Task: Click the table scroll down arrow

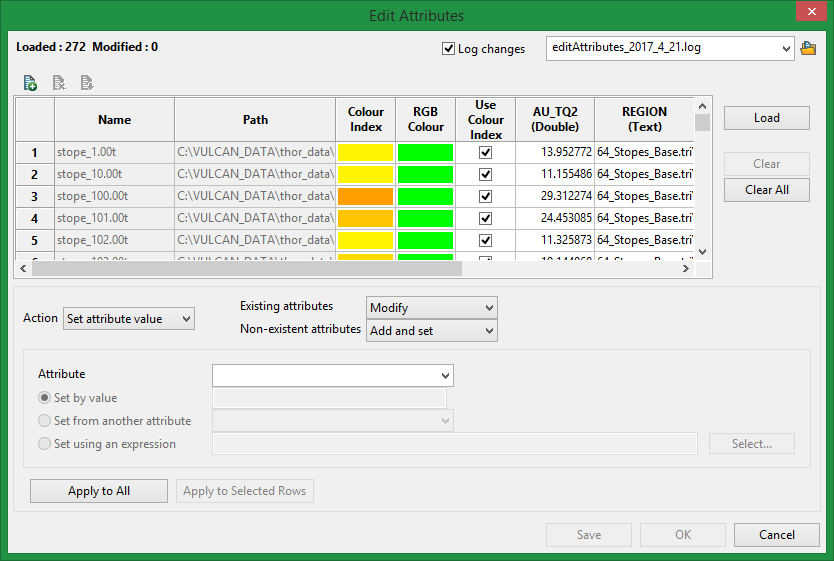Action: [x=702, y=253]
